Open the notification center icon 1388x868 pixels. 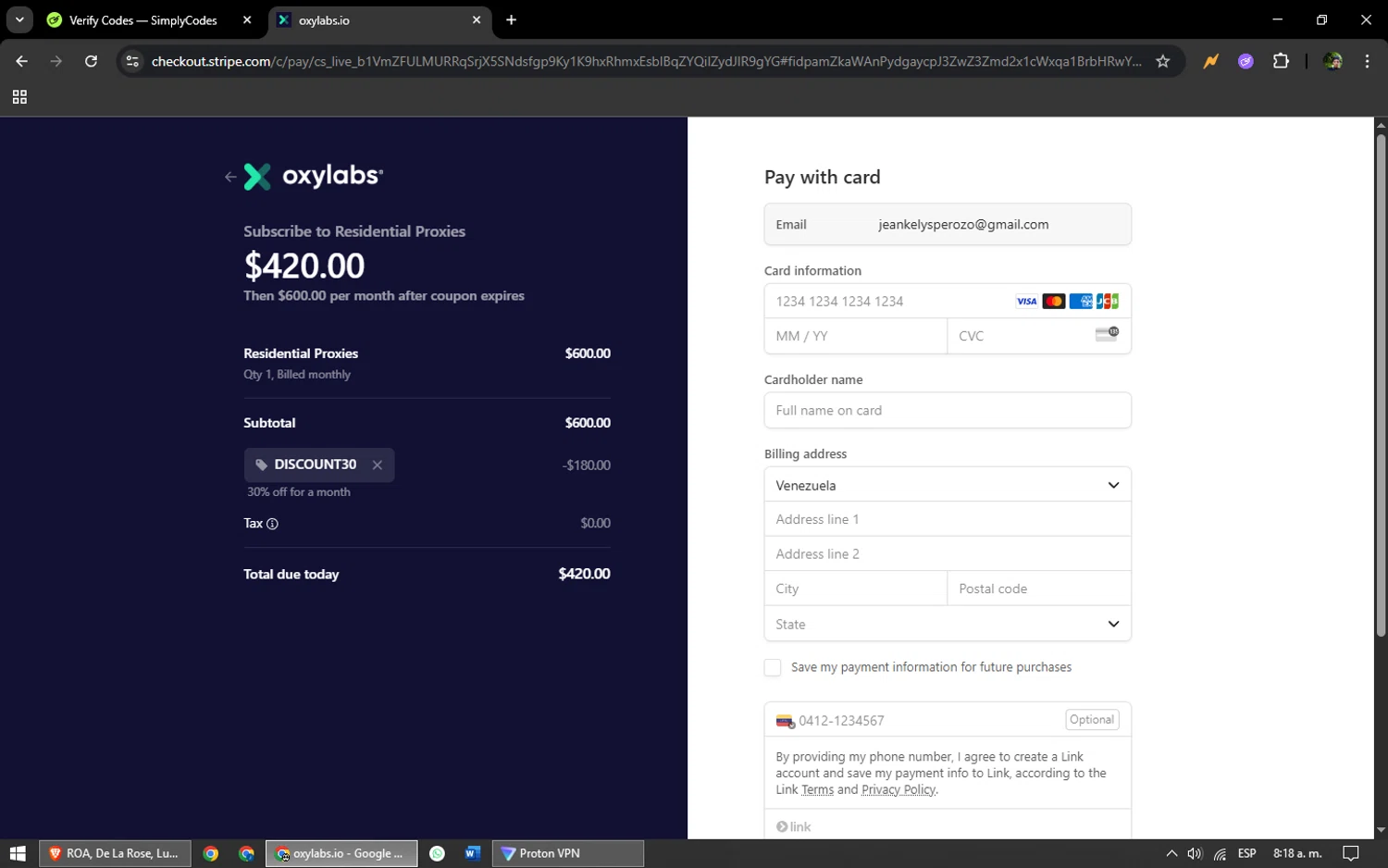coord(1351,853)
